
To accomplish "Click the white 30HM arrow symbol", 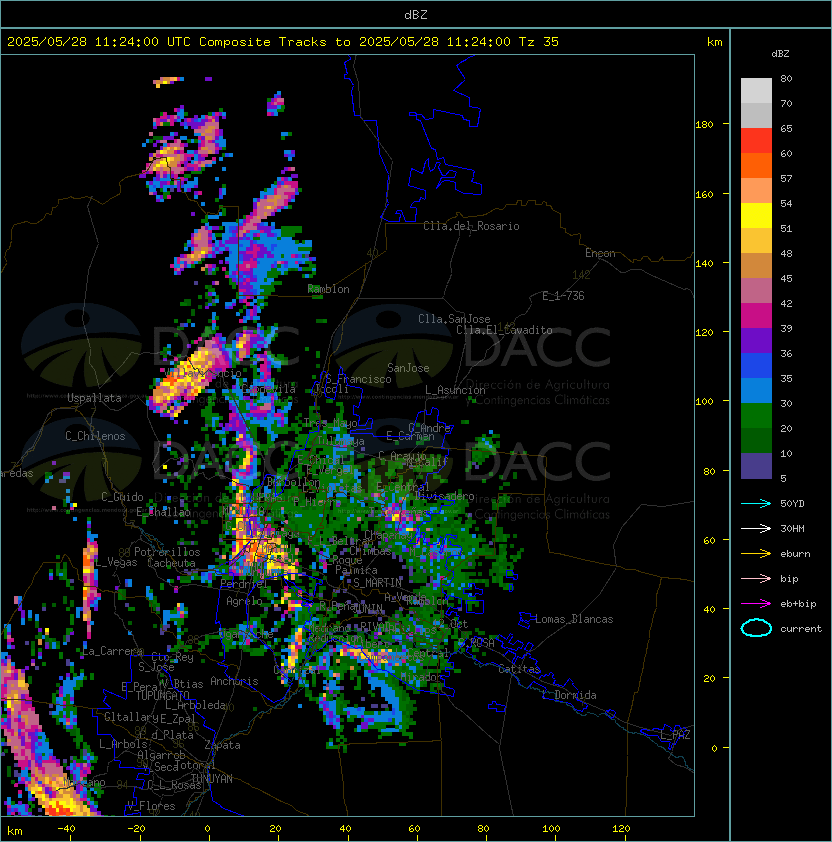I will pyautogui.click(x=756, y=528).
